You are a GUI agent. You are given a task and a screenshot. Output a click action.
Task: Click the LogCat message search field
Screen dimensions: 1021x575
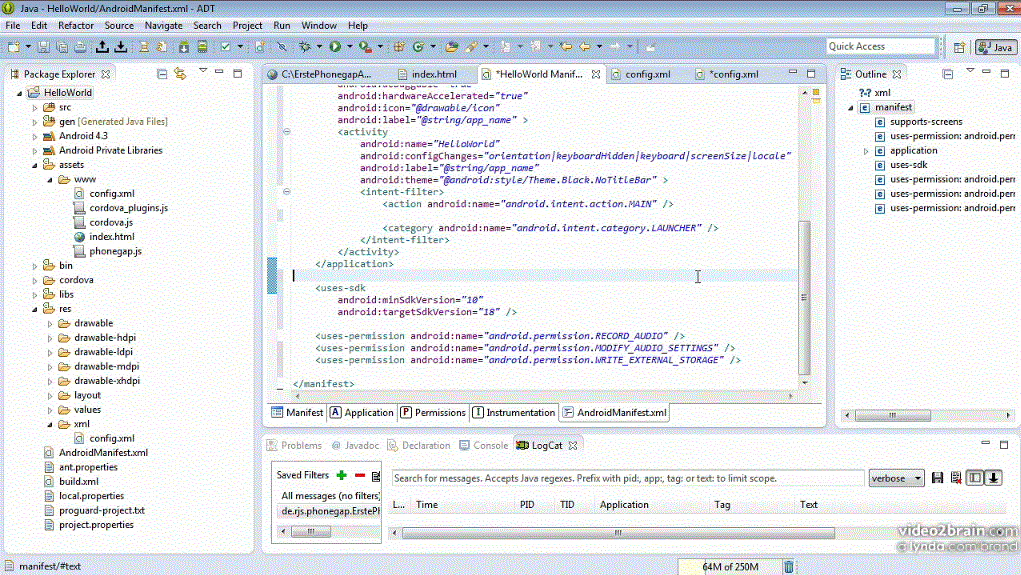pos(627,478)
